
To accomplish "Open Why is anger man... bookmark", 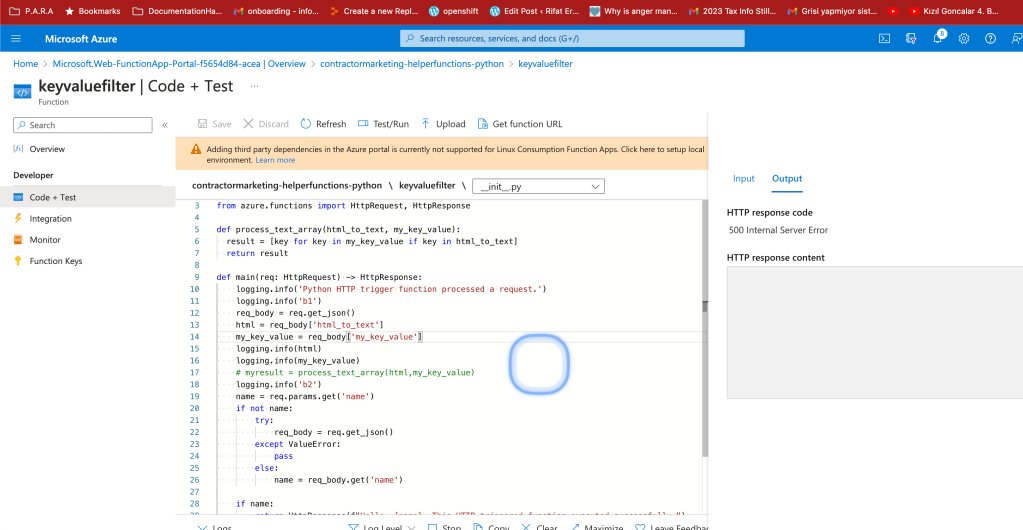I will 634,11.
